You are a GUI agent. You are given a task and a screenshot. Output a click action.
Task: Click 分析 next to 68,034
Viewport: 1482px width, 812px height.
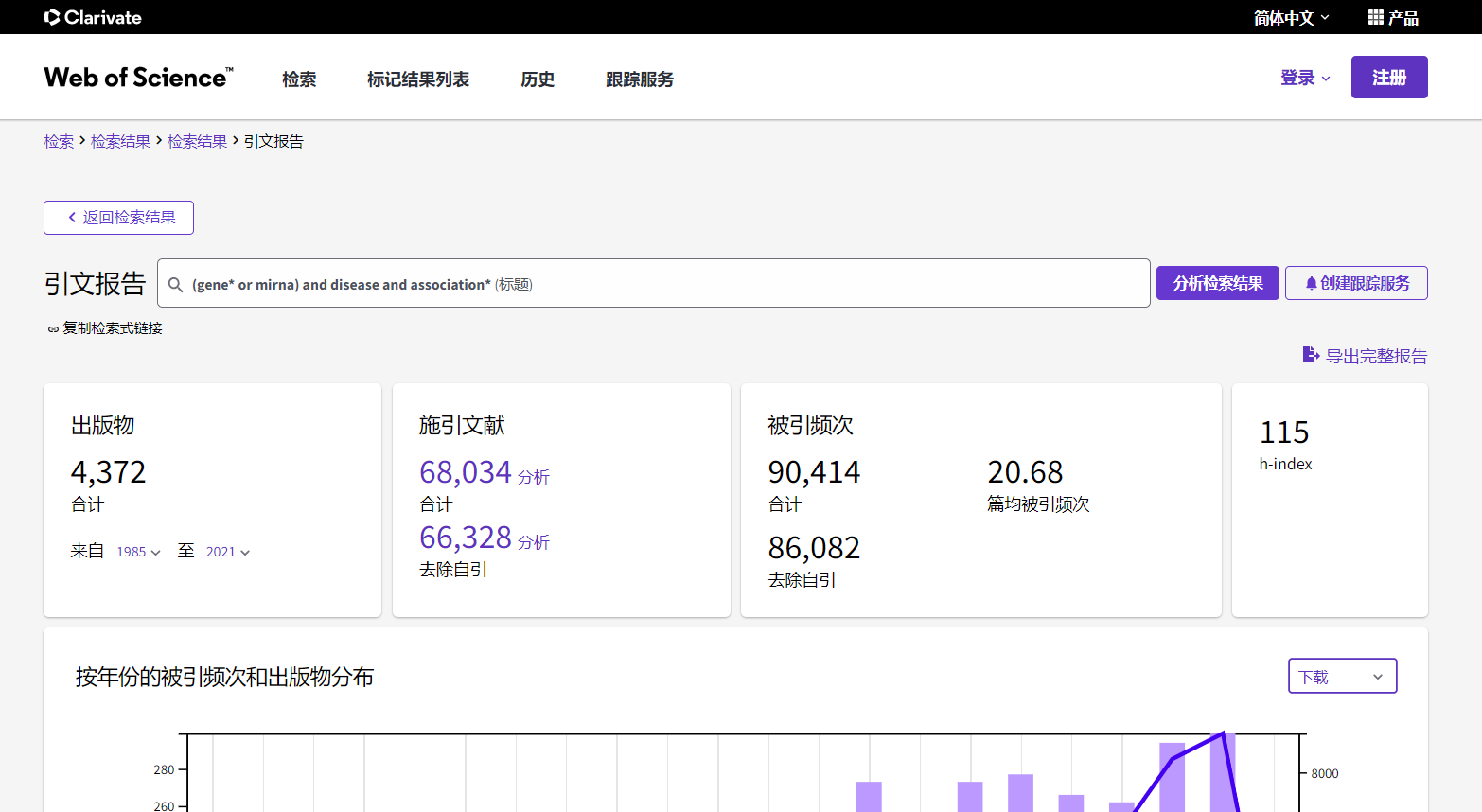click(x=534, y=477)
